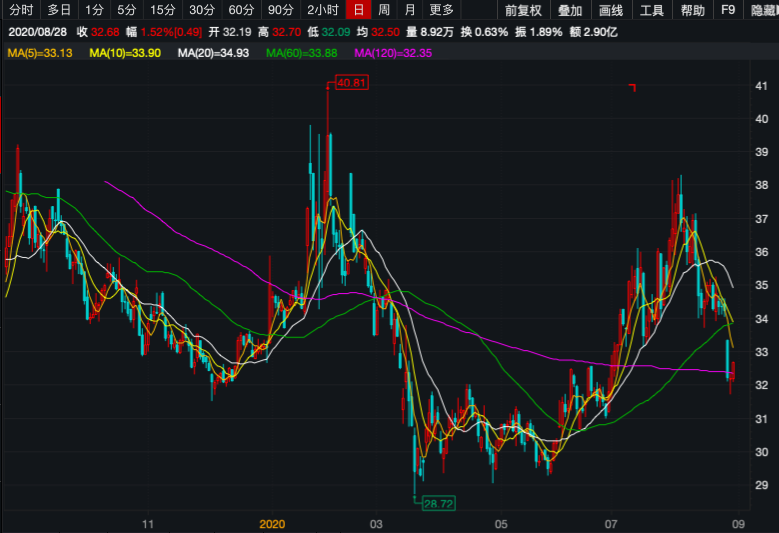Click the 叠加 overlay button
This screenshot has height=533, width=779.
coord(570,10)
